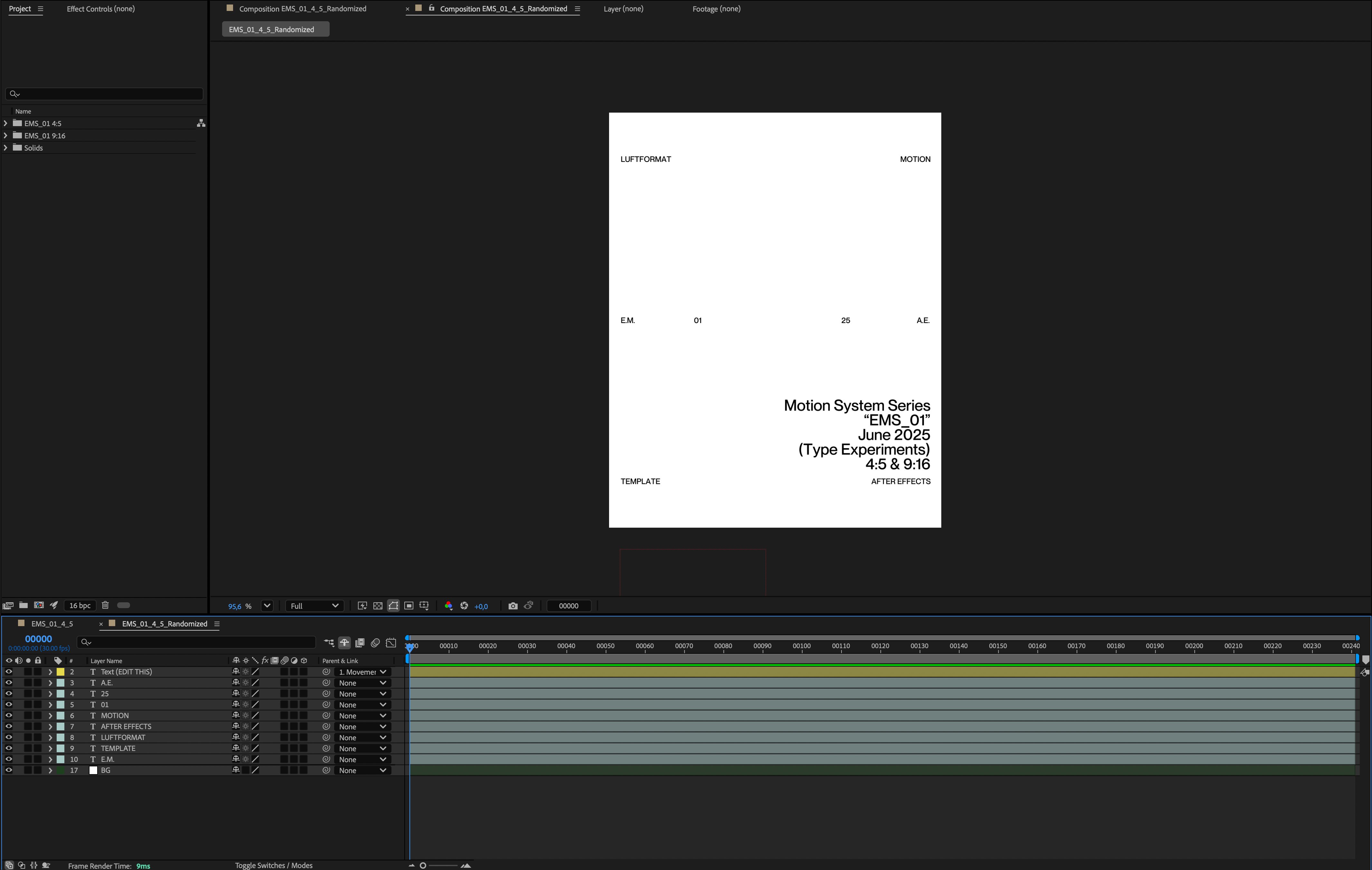
Task: Open the Graph Editor icon
Action: coord(391,642)
